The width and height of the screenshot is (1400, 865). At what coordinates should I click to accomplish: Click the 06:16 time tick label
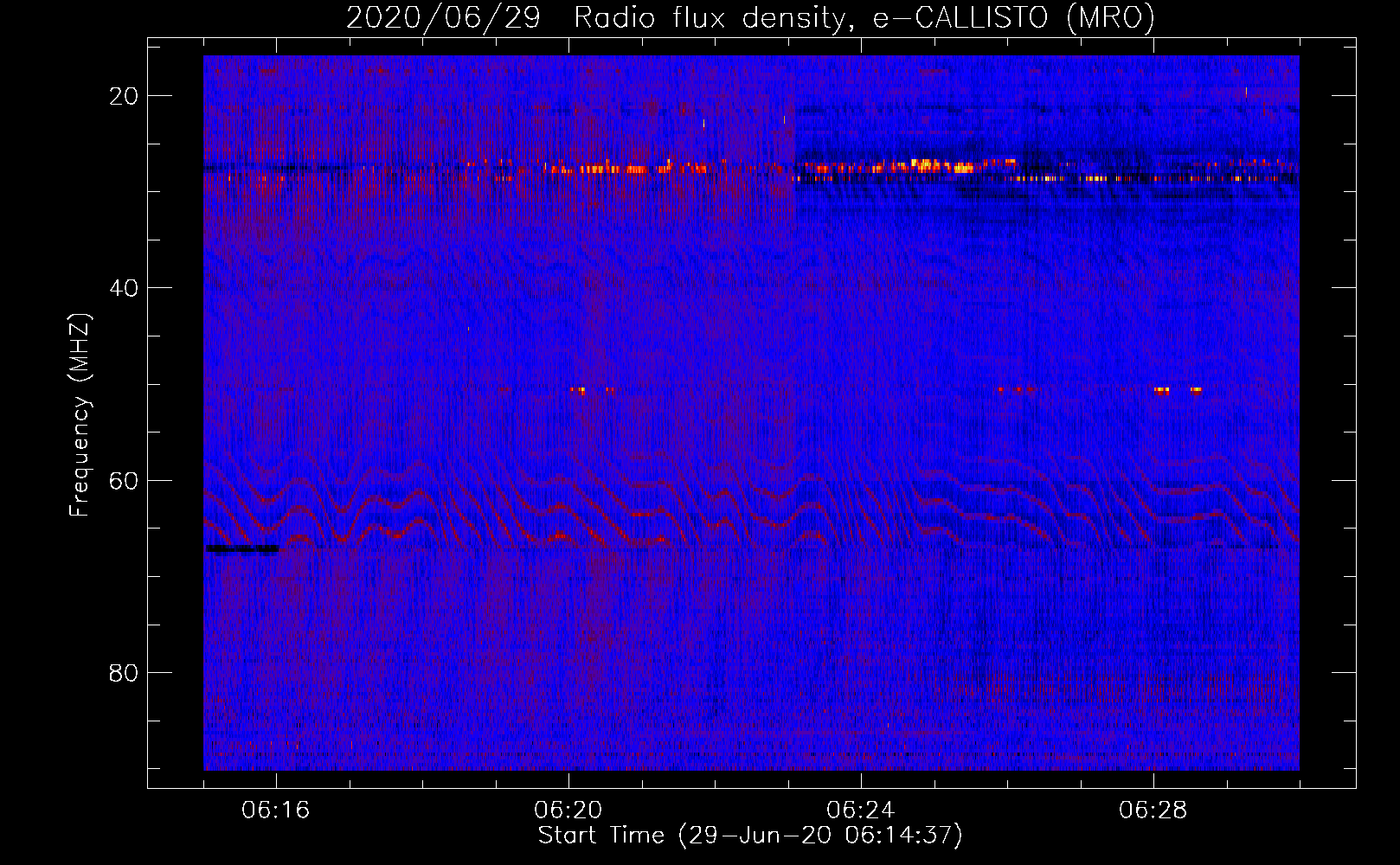276,811
